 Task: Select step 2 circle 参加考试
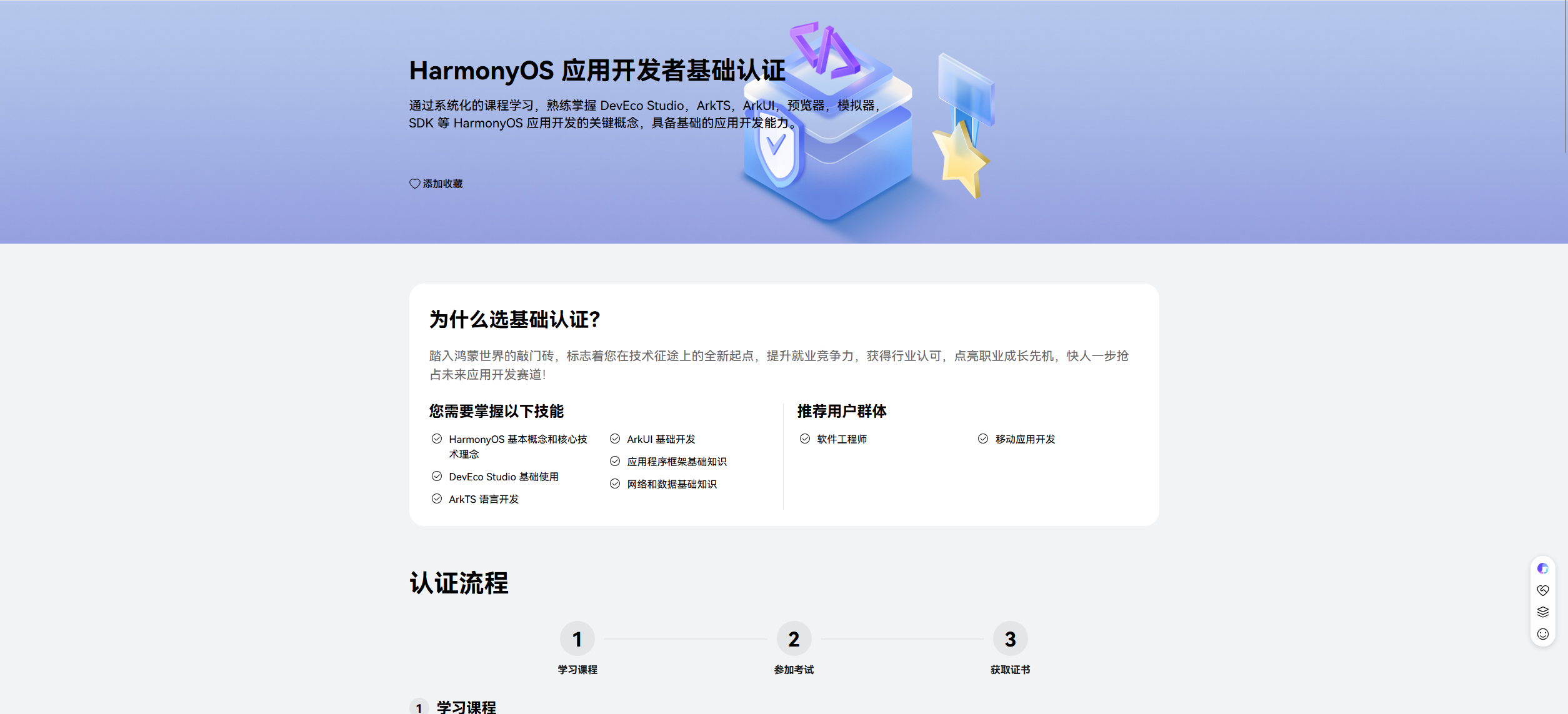coord(794,638)
